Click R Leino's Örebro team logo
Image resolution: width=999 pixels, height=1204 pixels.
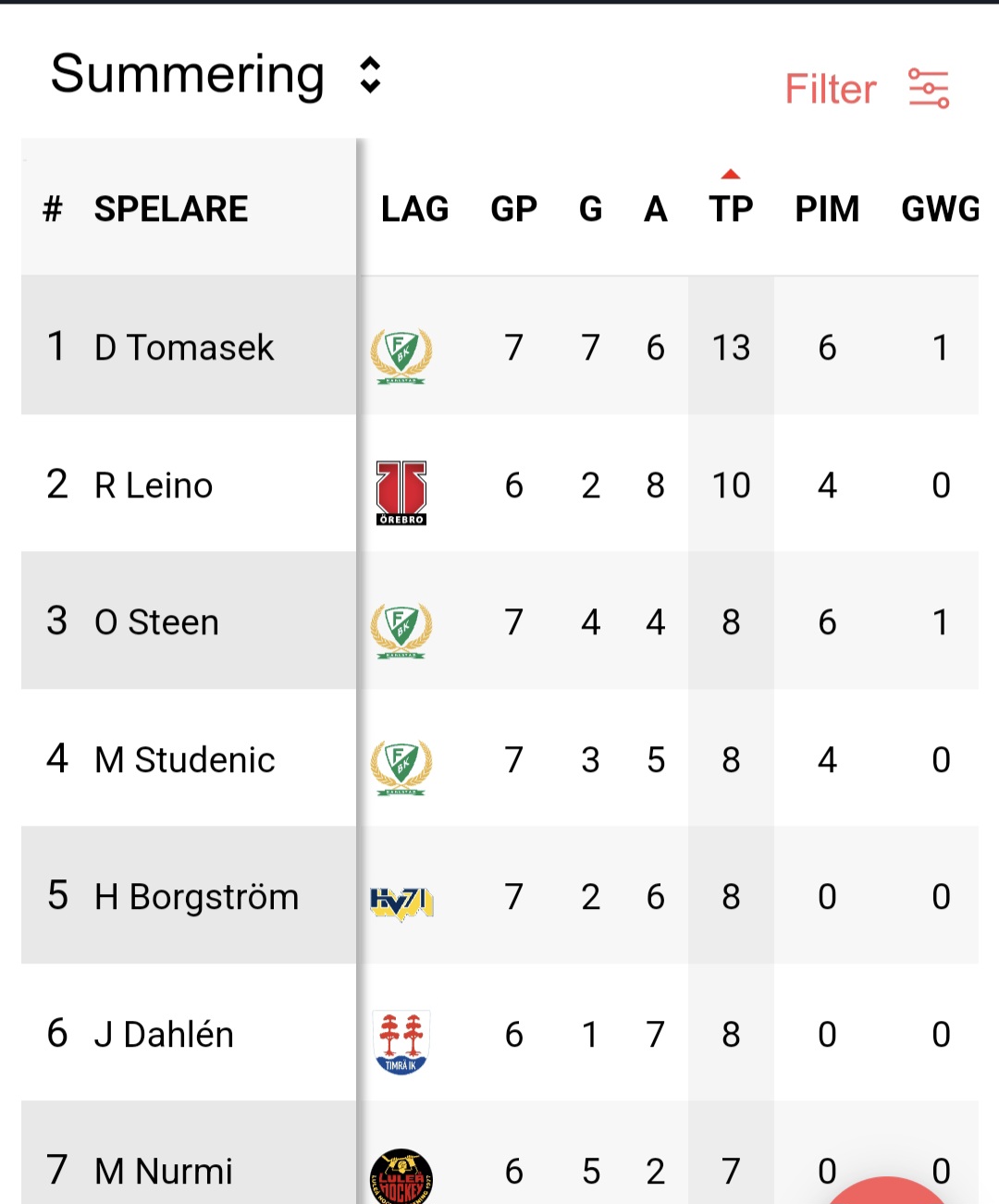pos(401,493)
